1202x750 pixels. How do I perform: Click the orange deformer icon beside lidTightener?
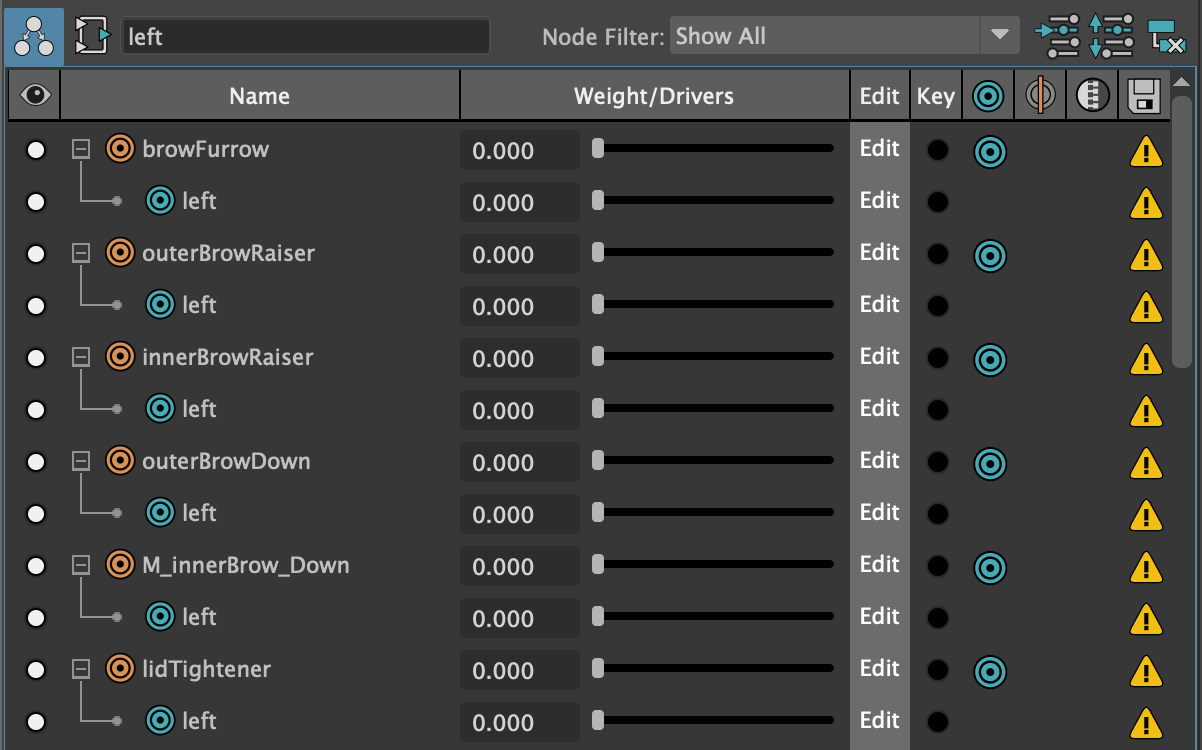click(120, 669)
